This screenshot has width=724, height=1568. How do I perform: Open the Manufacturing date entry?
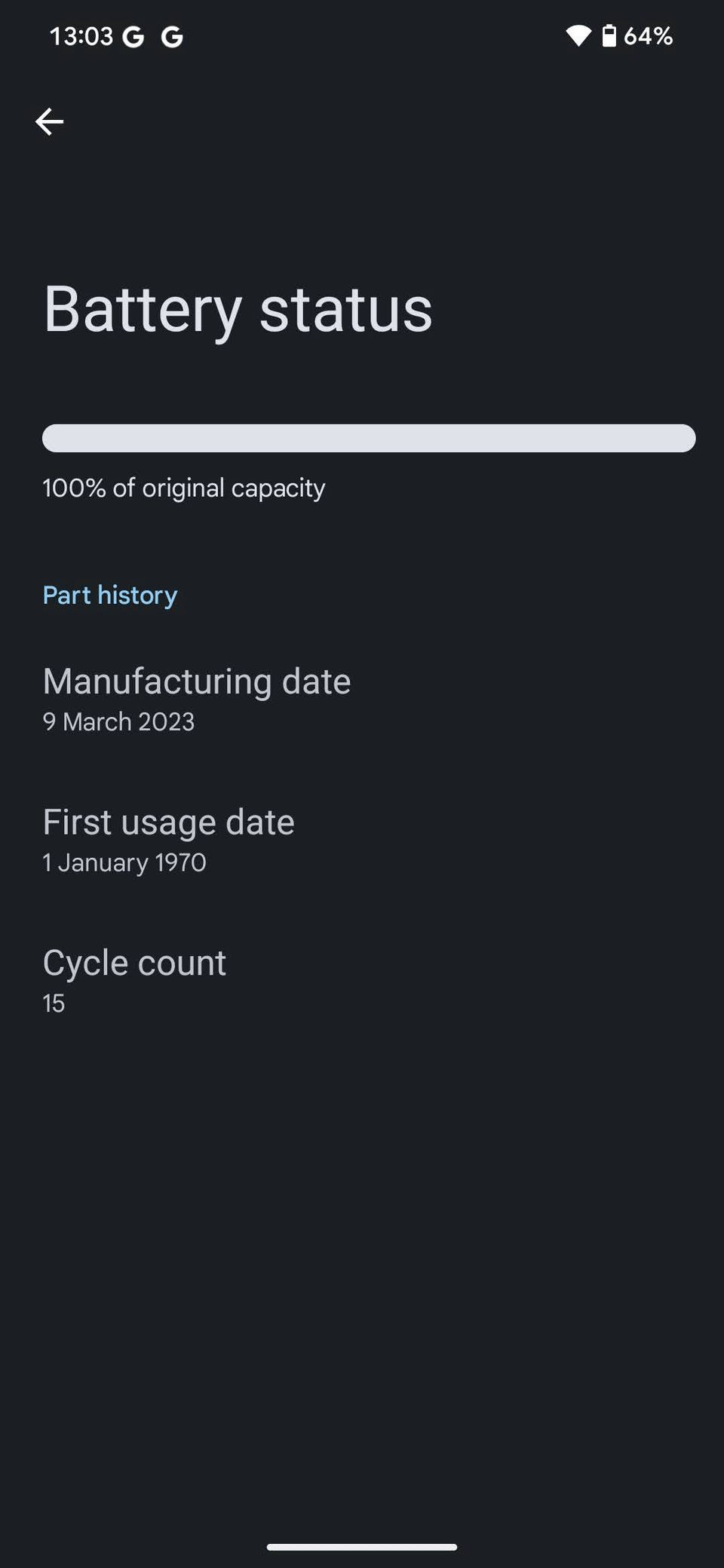pos(197,681)
